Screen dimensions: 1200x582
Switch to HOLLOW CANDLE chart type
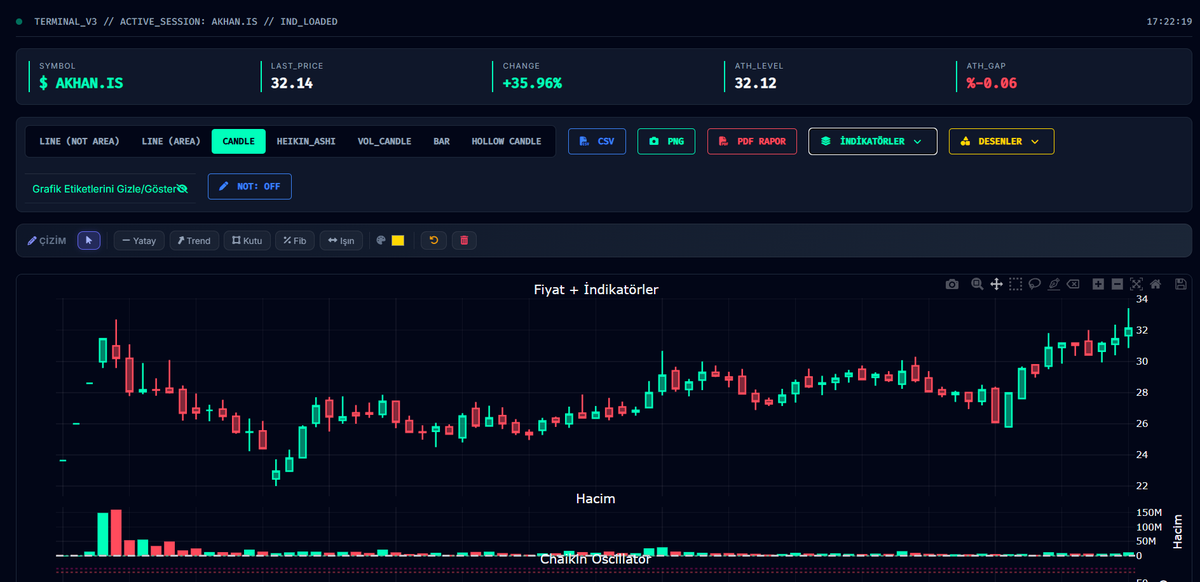coord(506,141)
